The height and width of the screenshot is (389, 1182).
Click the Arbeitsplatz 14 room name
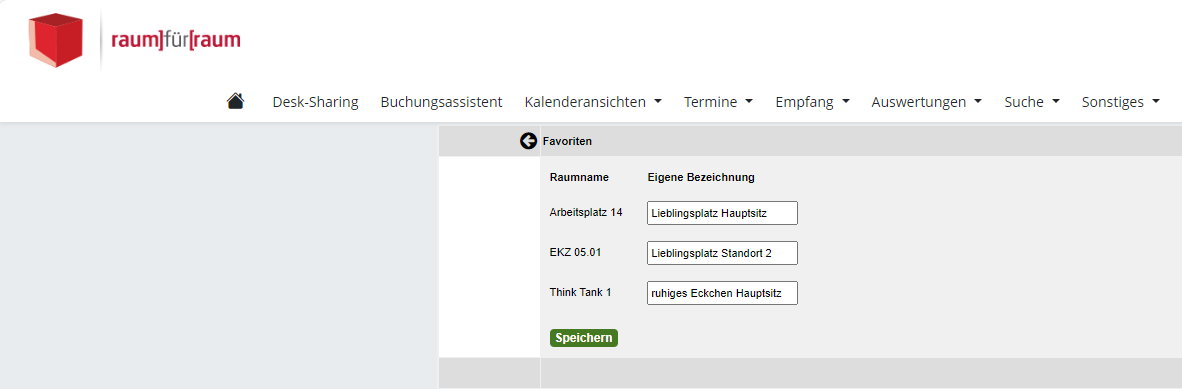[586, 213]
